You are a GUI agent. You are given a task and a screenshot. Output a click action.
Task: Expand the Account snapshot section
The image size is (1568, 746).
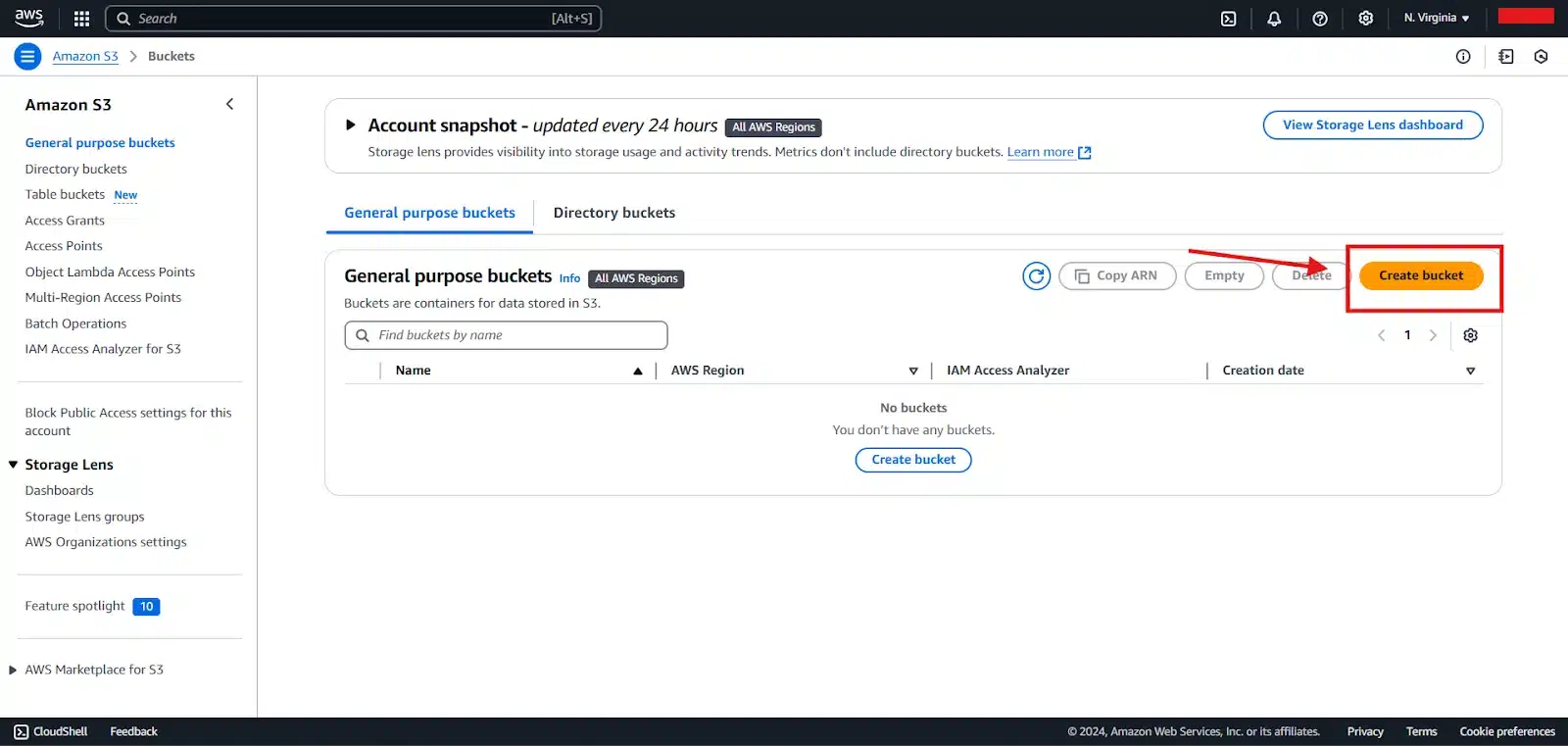tap(351, 125)
